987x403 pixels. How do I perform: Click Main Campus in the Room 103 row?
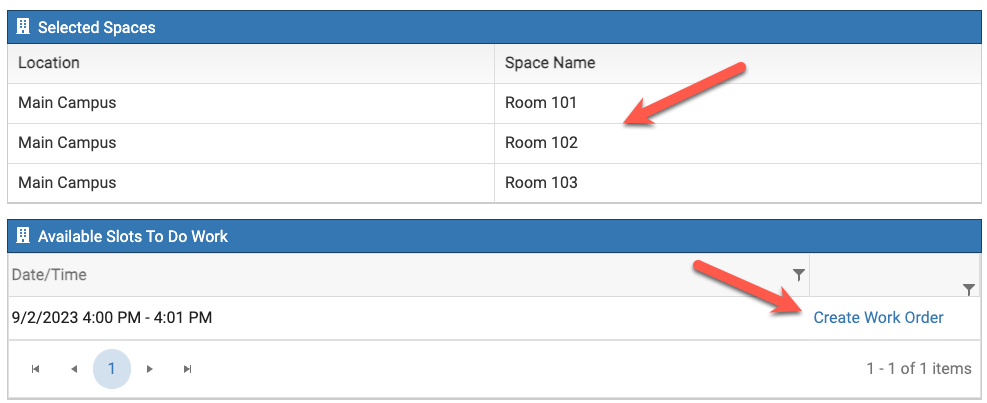pyautogui.click(x=67, y=182)
